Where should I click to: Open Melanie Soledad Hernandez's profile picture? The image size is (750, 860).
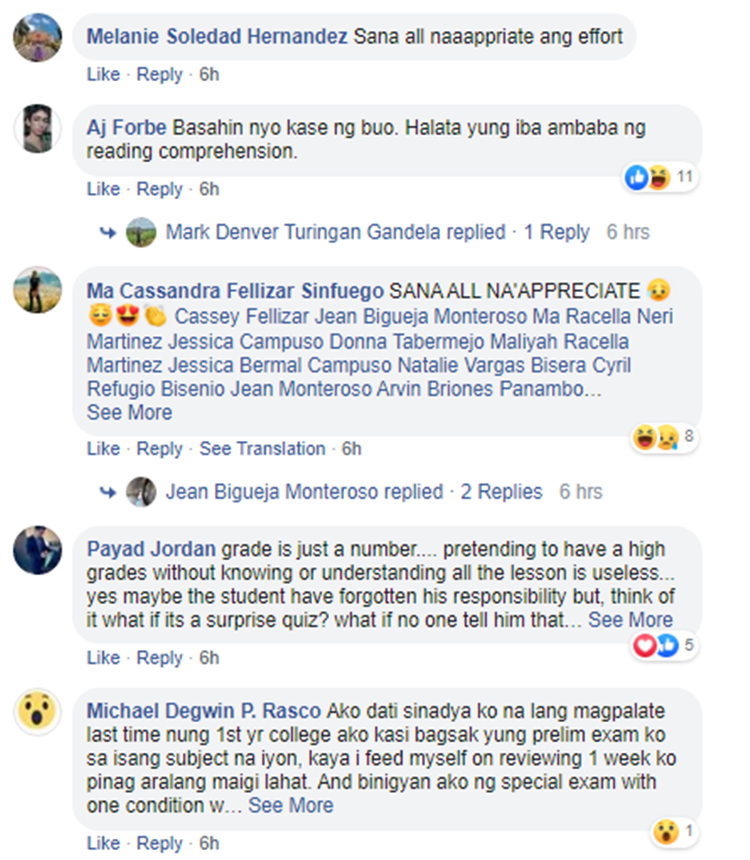tap(37, 37)
